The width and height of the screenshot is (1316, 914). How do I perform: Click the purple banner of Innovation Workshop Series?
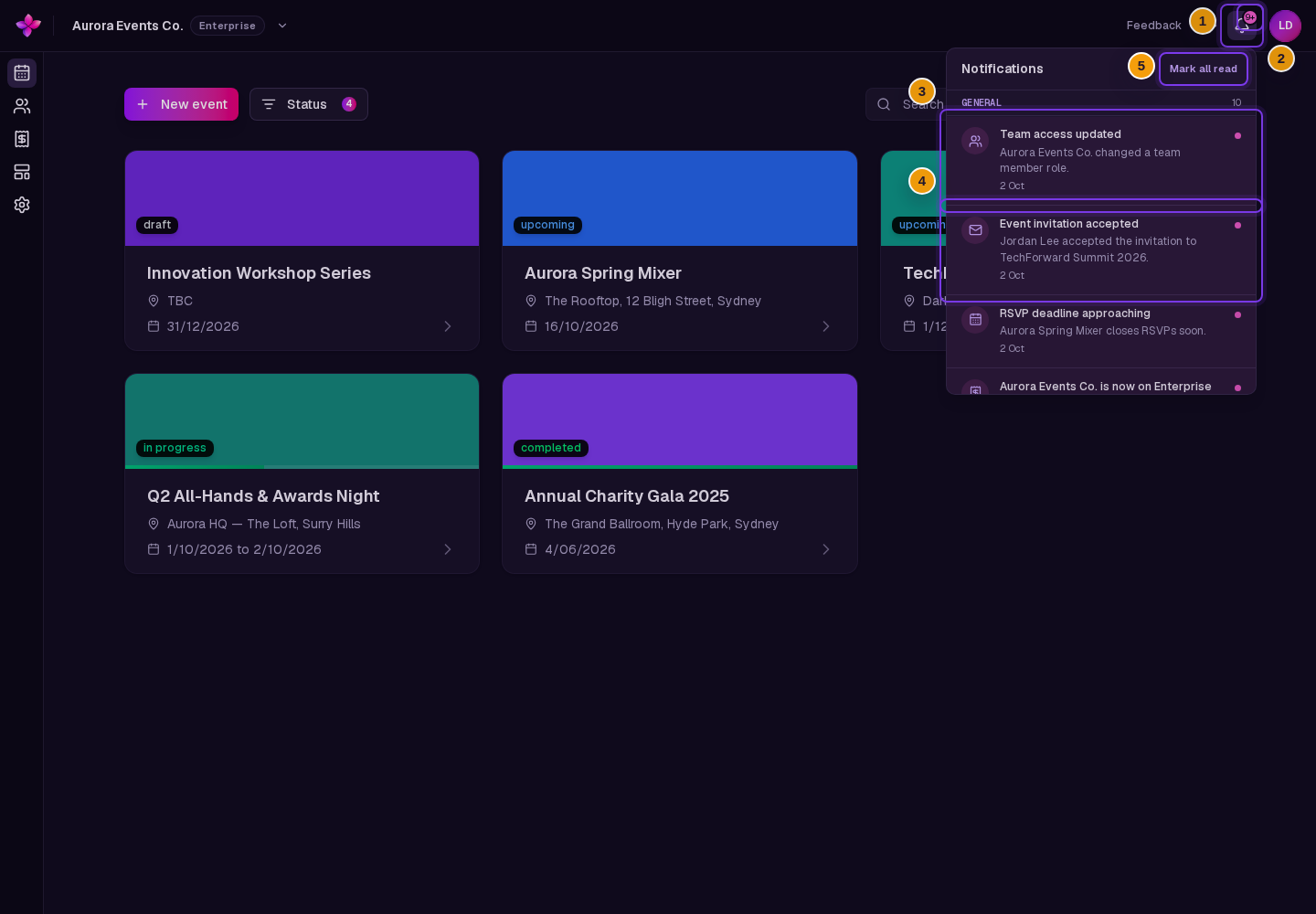302,198
